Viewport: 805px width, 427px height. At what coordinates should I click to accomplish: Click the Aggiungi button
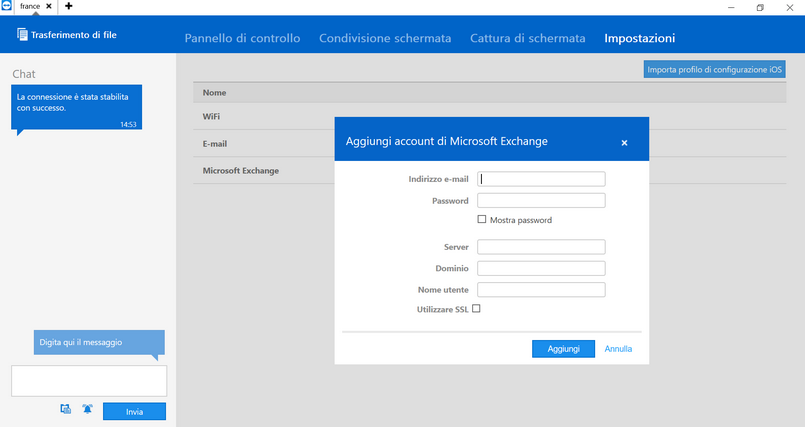coord(563,349)
